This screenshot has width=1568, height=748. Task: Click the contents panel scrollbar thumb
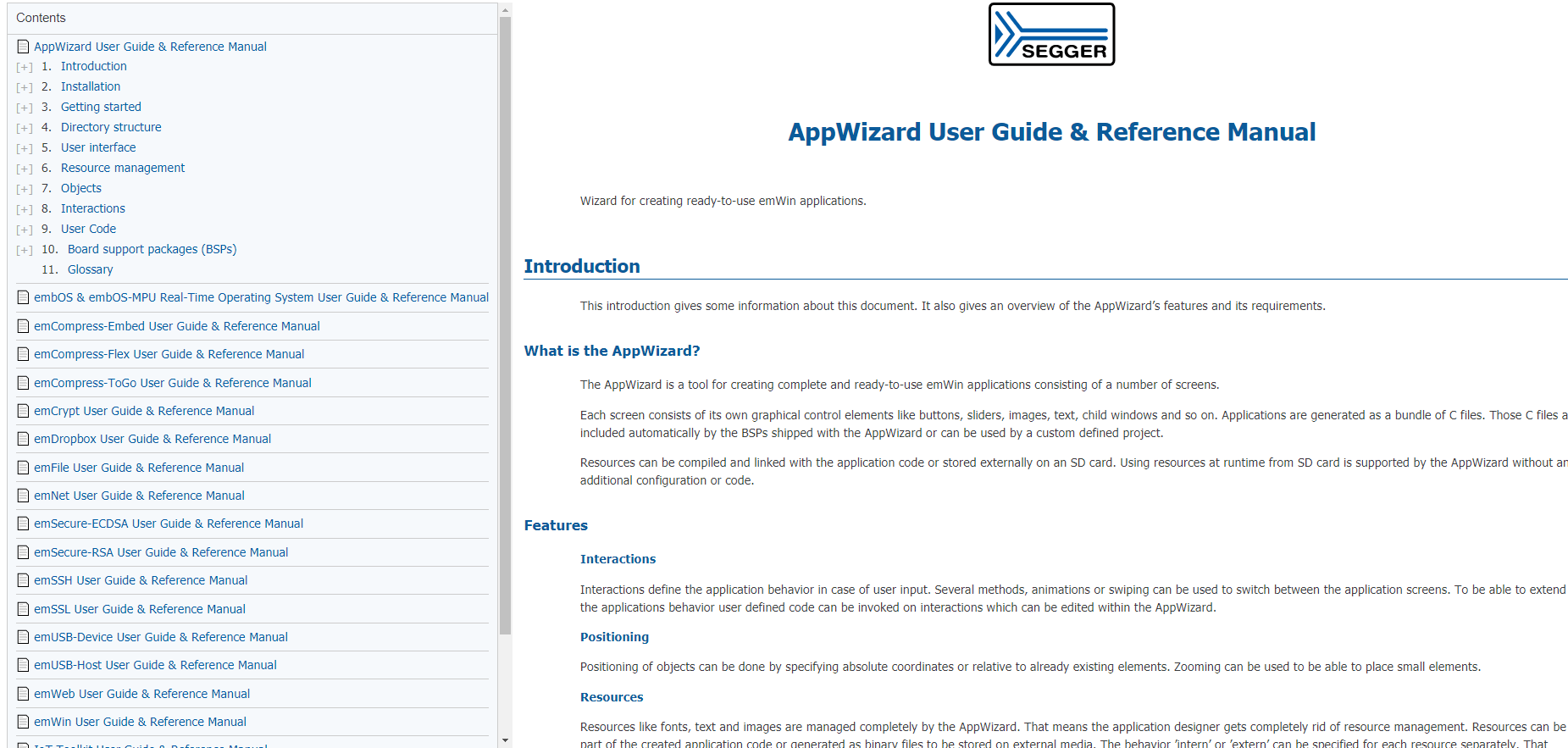coord(506,326)
